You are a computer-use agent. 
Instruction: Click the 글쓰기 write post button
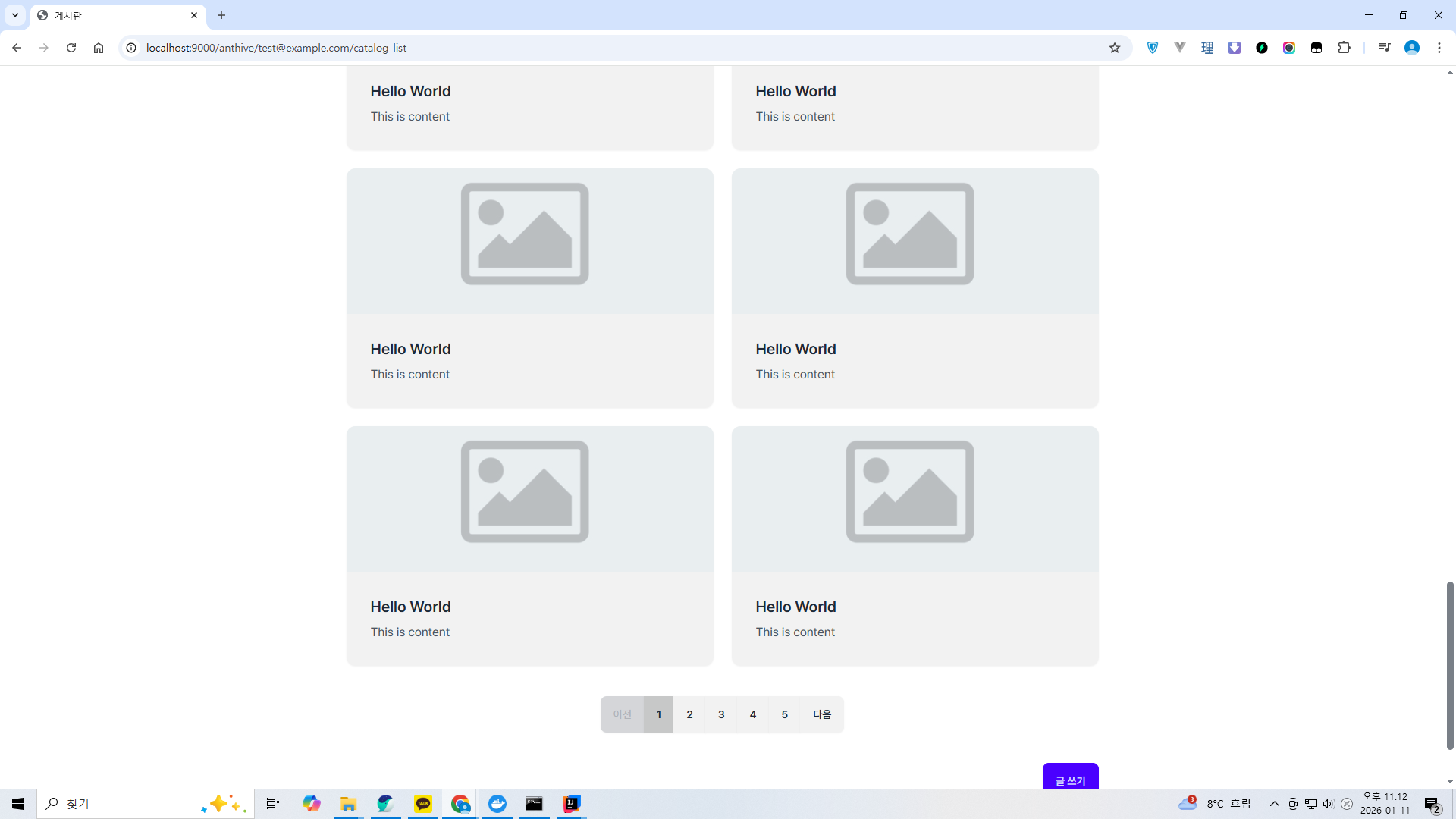pyautogui.click(x=1070, y=778)
